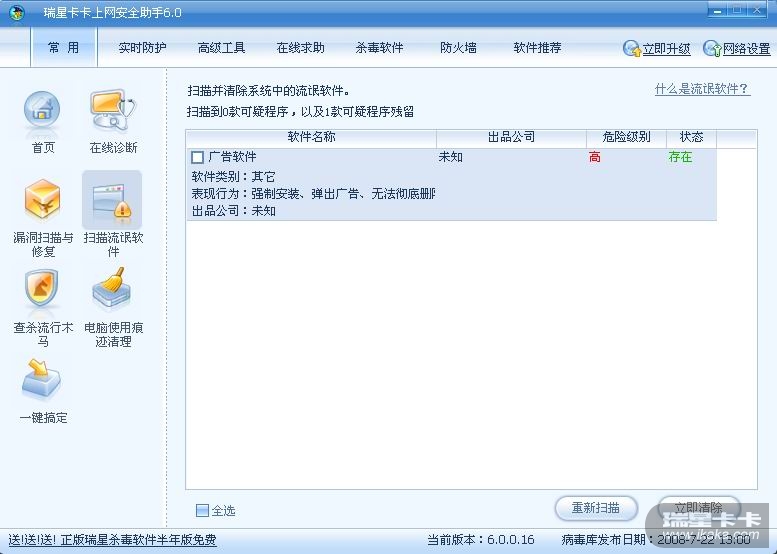Sort by 软件名称 column header
This screenshot has width=777, height=554.
click(x=311, y=137)
